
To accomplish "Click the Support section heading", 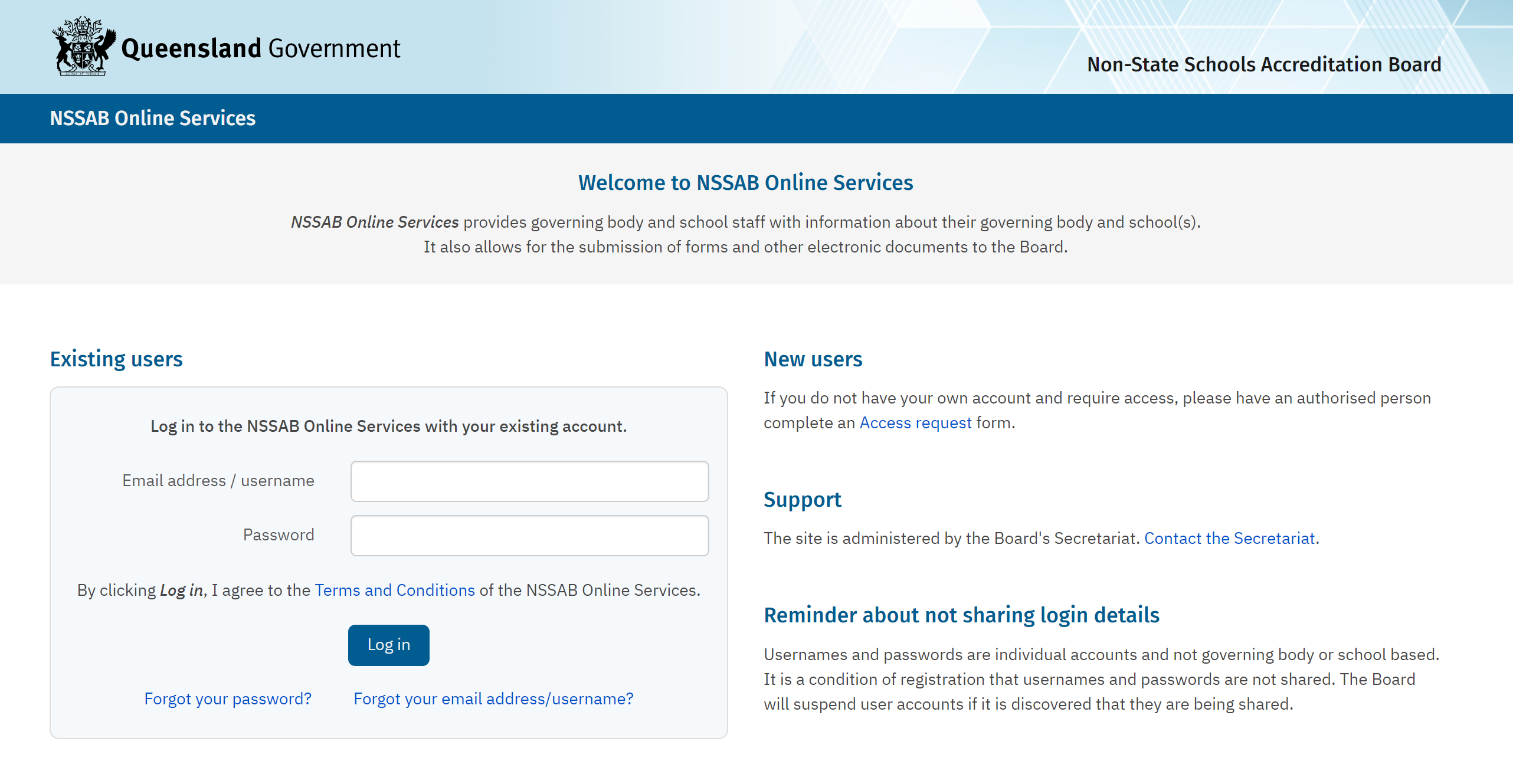I will coord(803,500).
